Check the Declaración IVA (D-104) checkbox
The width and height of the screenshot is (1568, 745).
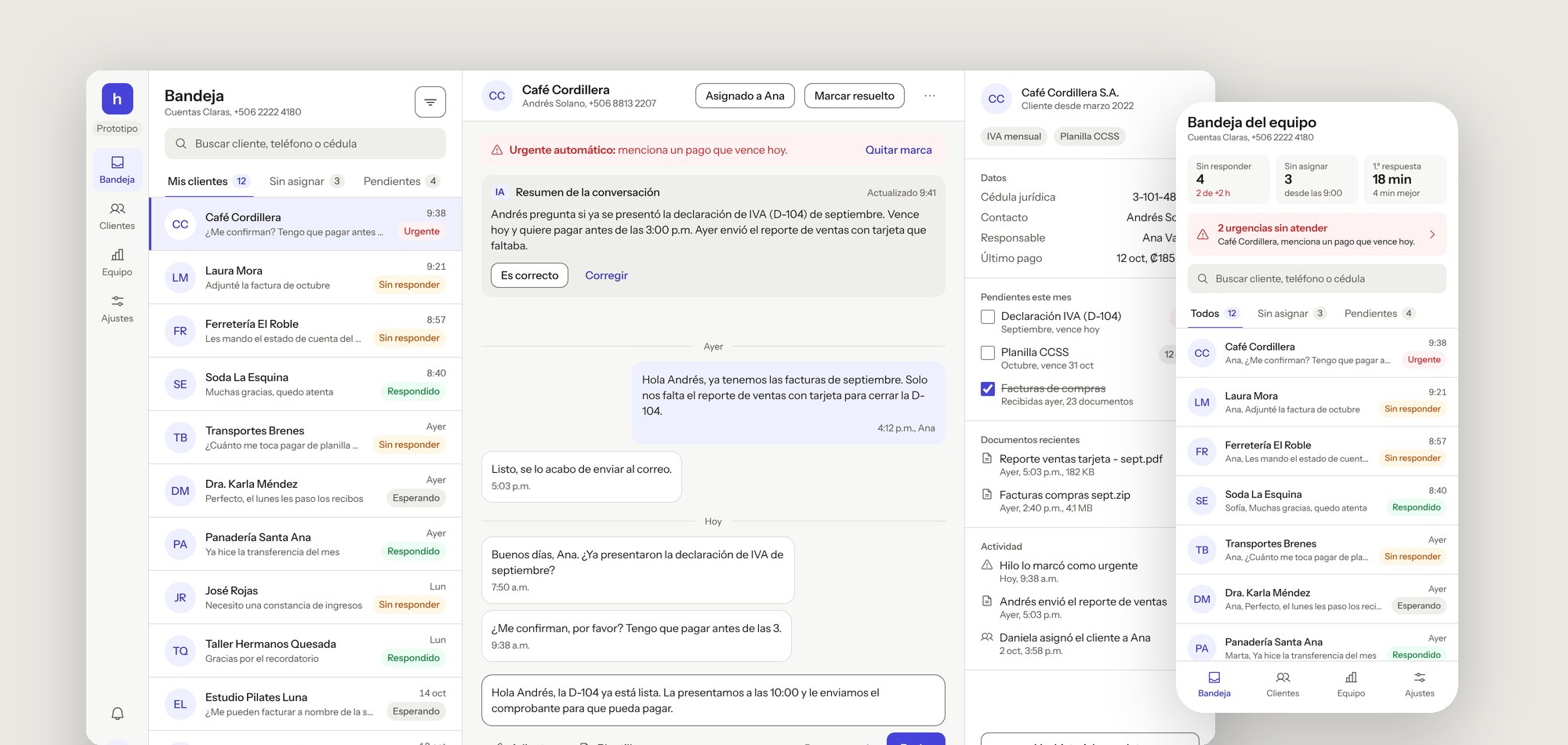(x=988, y=317)
